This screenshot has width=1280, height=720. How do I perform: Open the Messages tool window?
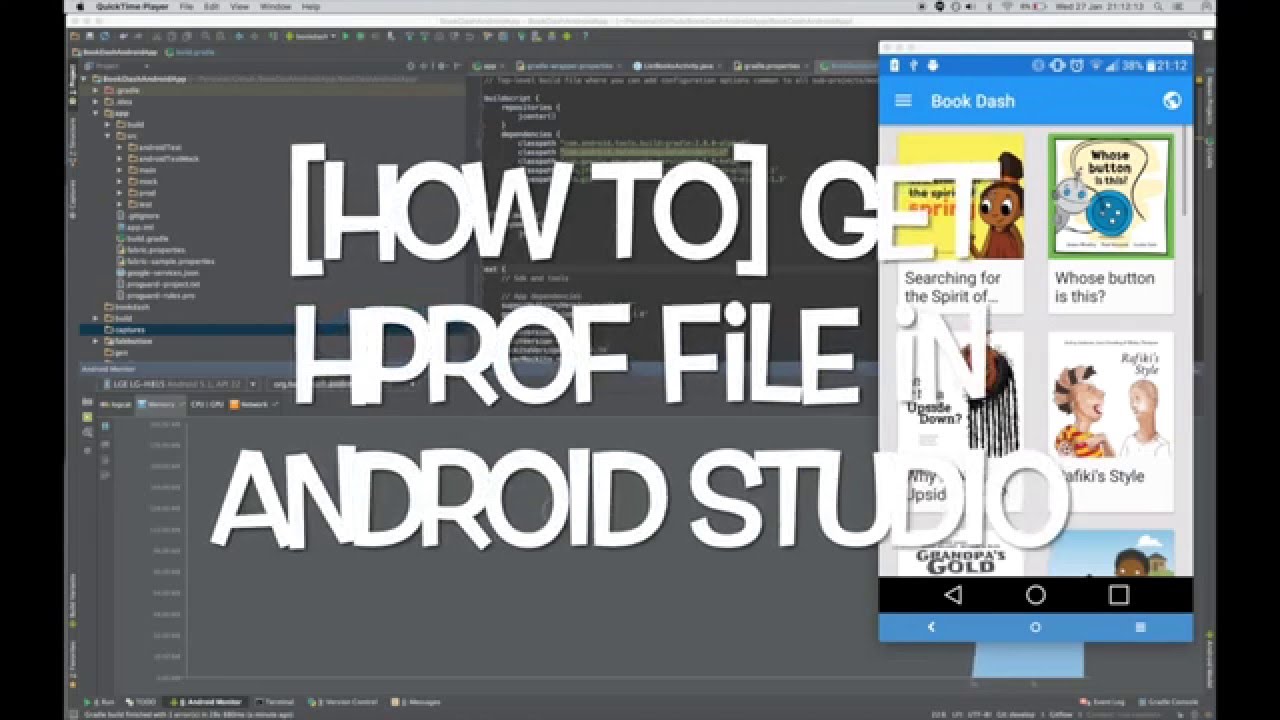416,702
